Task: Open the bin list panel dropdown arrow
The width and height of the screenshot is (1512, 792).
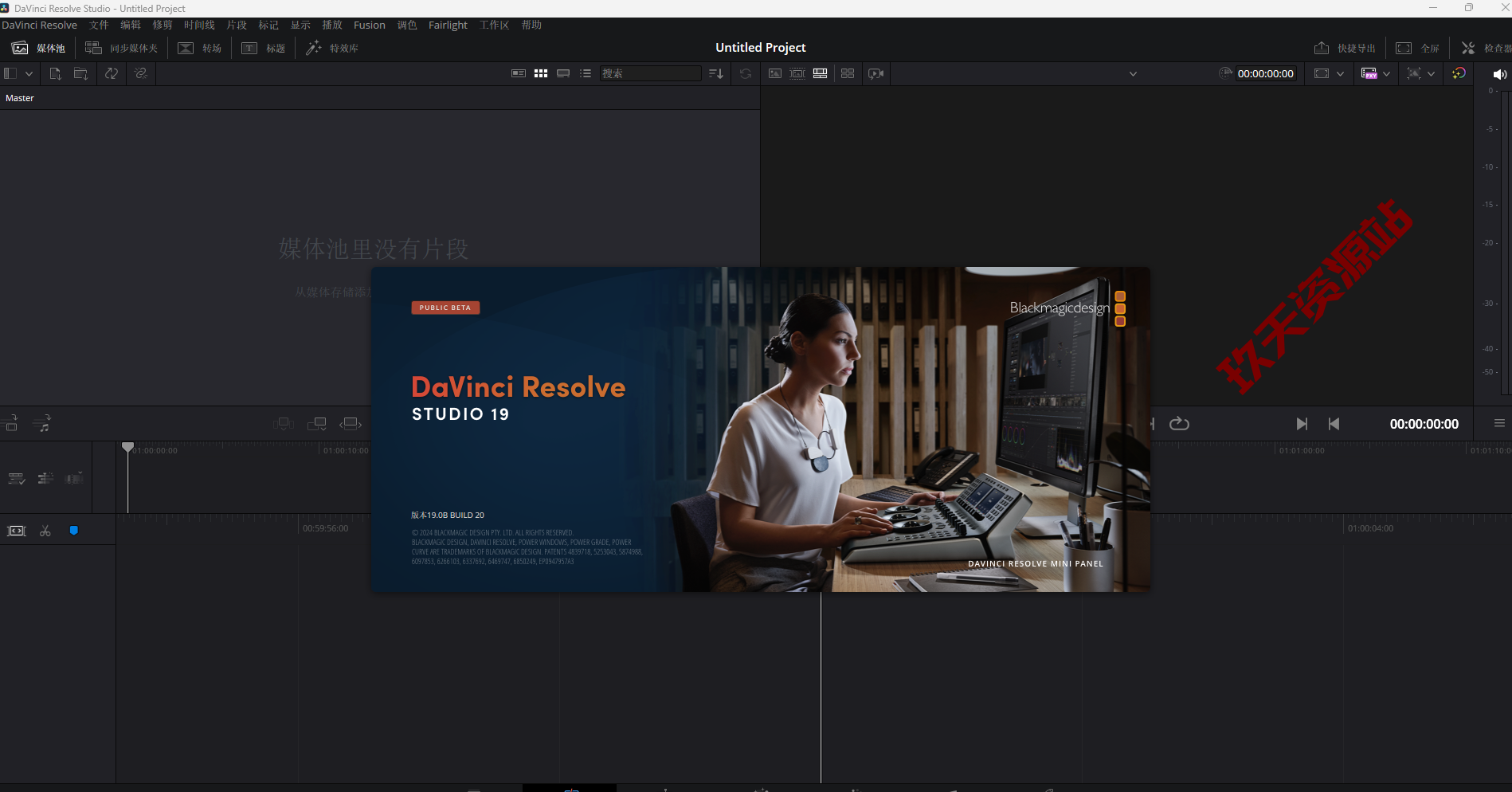Action: pyautogui.click(x=29, y=74)
